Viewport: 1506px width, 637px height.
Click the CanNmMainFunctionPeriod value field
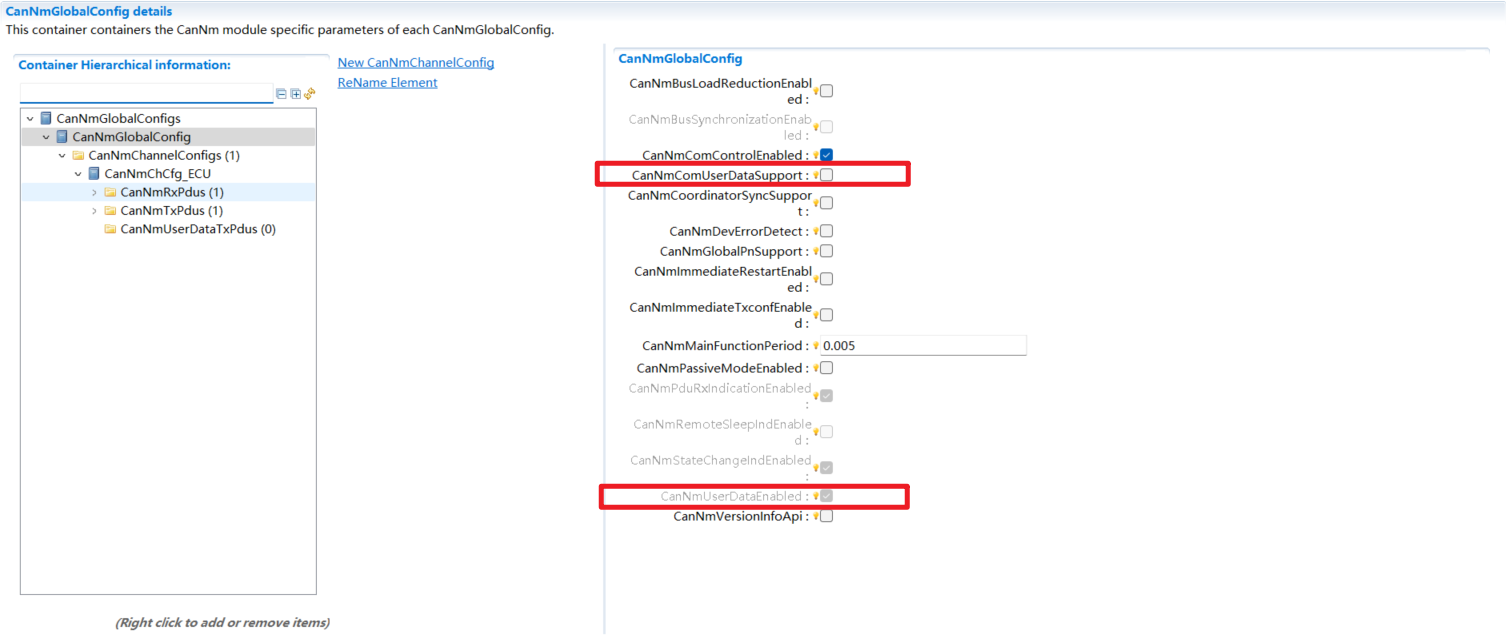923,346
